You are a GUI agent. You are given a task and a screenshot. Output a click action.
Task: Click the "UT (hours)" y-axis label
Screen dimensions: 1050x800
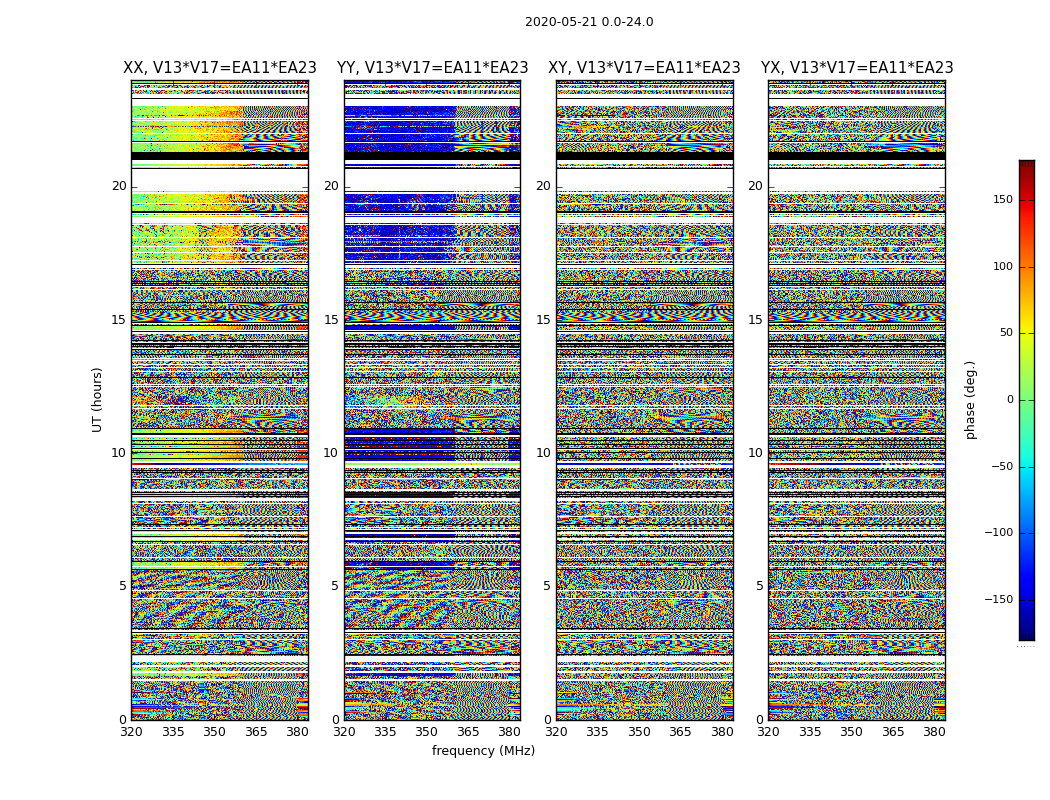pos(97,400)
